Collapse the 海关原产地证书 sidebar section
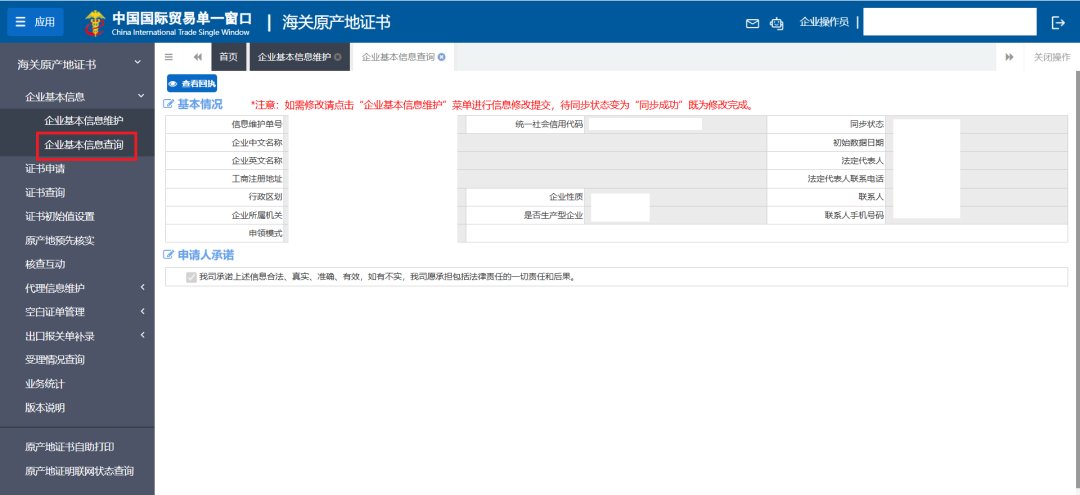1080x495 pixels. click(77, 64)
